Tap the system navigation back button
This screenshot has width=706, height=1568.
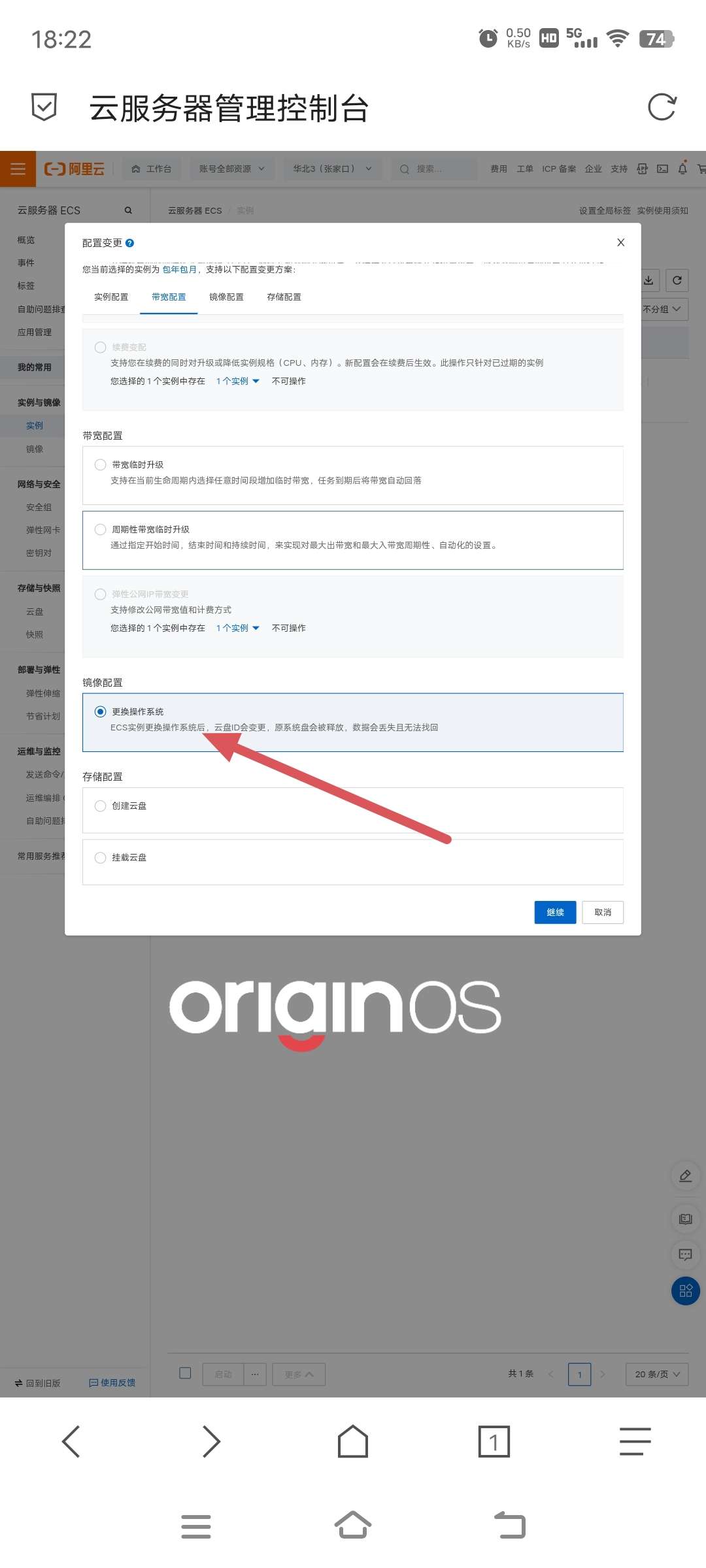coord(510,1525)
